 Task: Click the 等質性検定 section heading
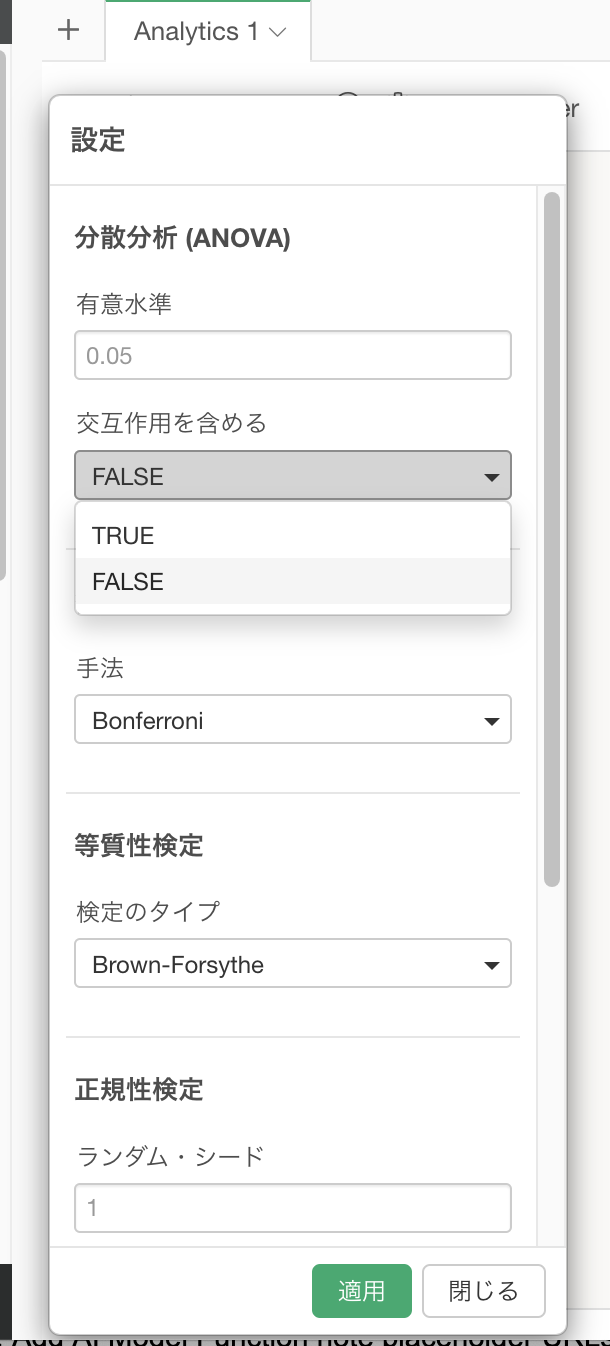pyautogui.click(x=139, y=846)
